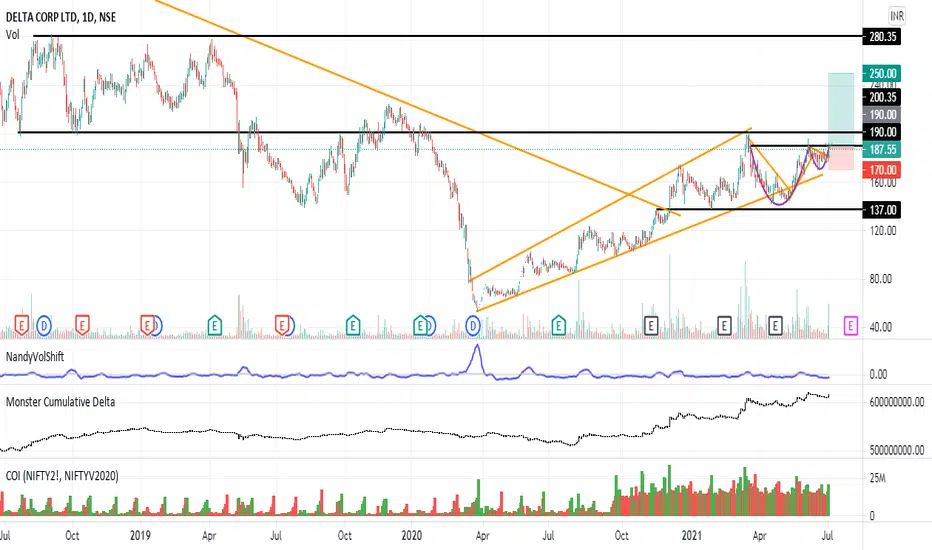Viewport: 932px width, 550px height.
Task: Click the INR currency button
Action: pyautogui.click(x=896, y=16)
